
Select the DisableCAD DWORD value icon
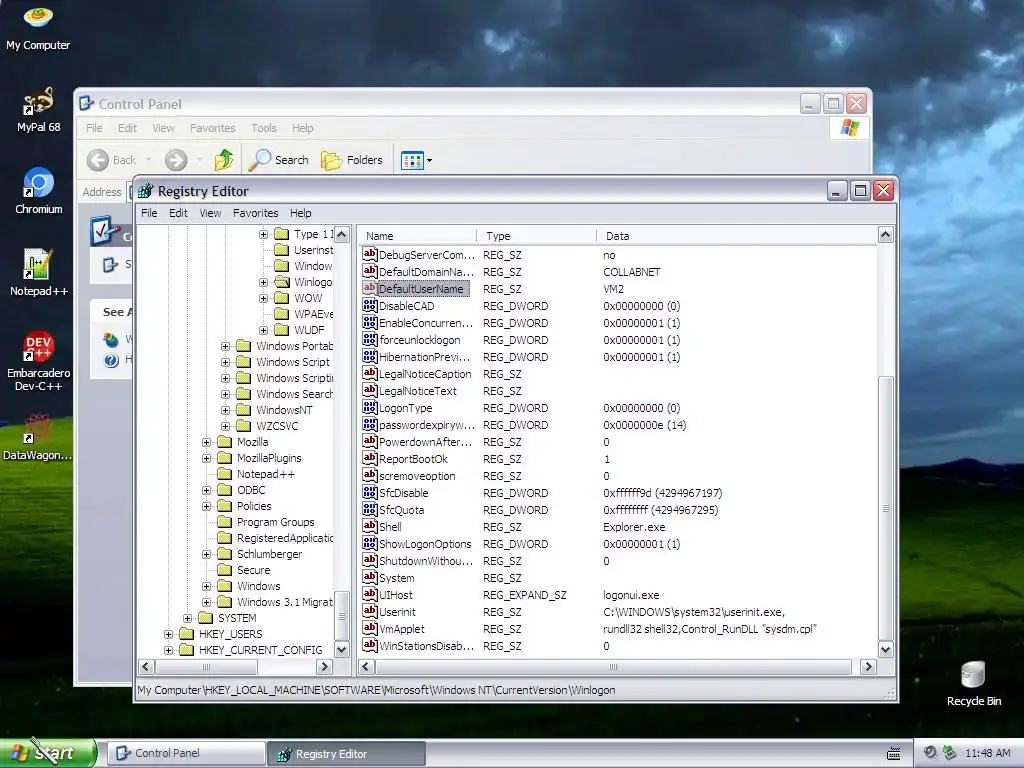(x=370, y=305)
